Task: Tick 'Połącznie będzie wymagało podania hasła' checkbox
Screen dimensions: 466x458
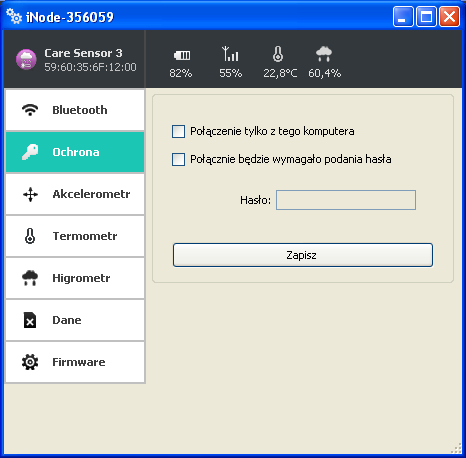Action: tap(178, 159)
